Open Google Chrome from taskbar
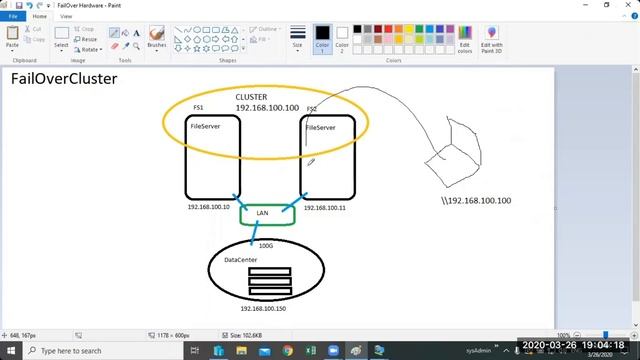640x360 pixels. 288,351
